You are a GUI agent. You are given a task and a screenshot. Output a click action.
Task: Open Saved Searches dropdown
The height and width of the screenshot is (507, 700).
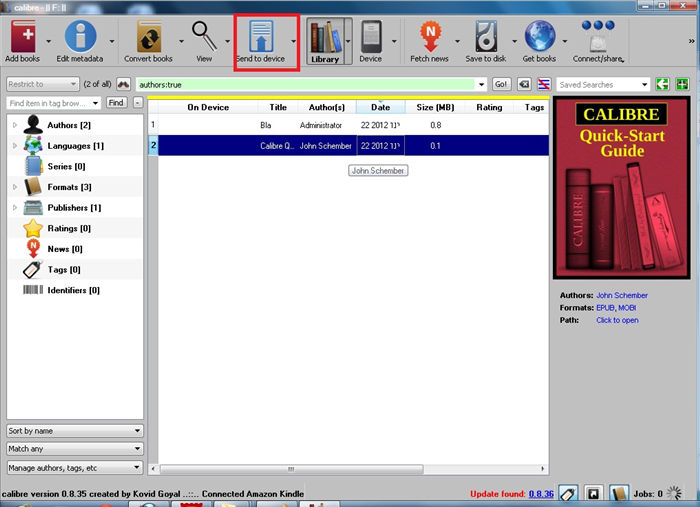point(603,84)
